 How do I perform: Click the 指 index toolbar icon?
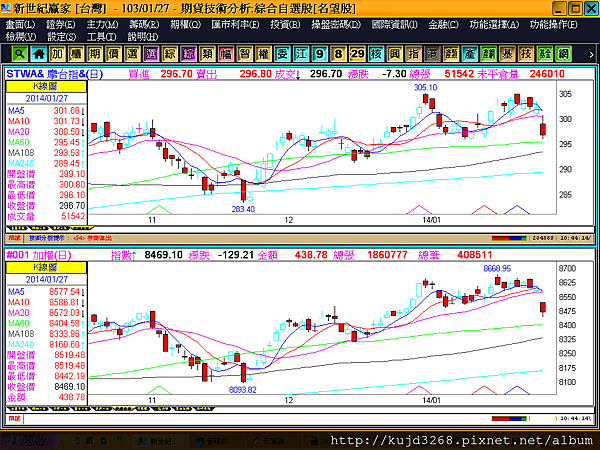point(413,54)
